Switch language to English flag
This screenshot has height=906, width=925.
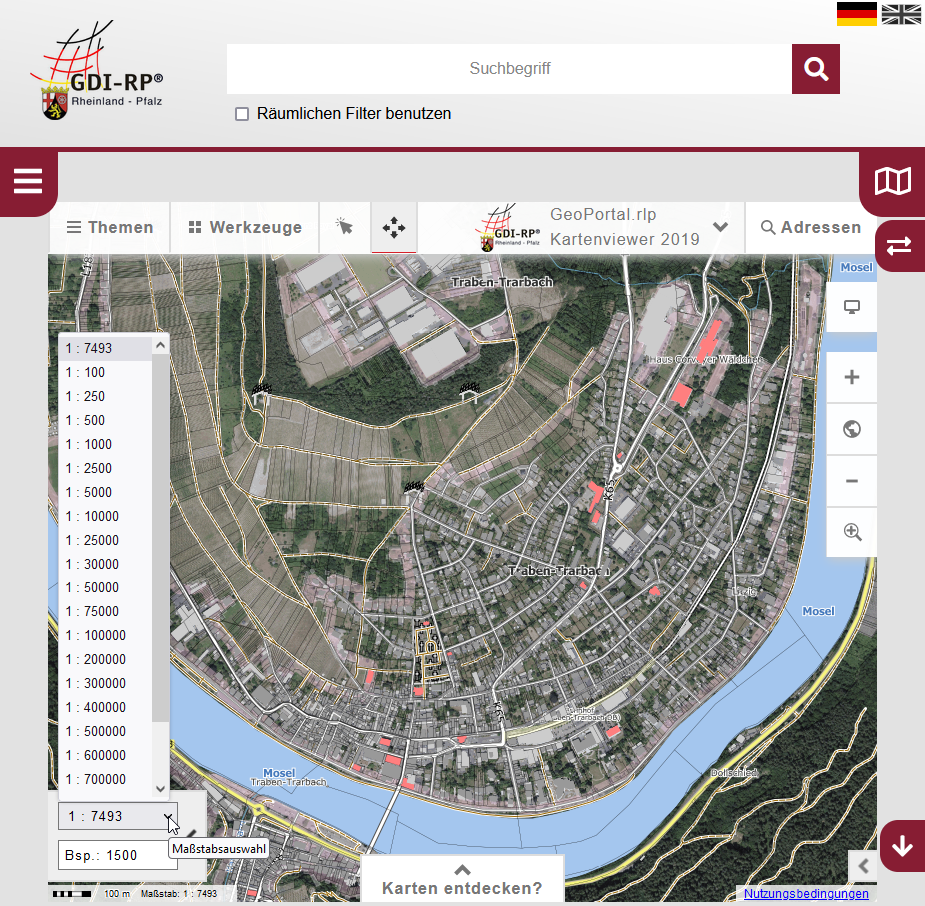[x=901, y=14]
